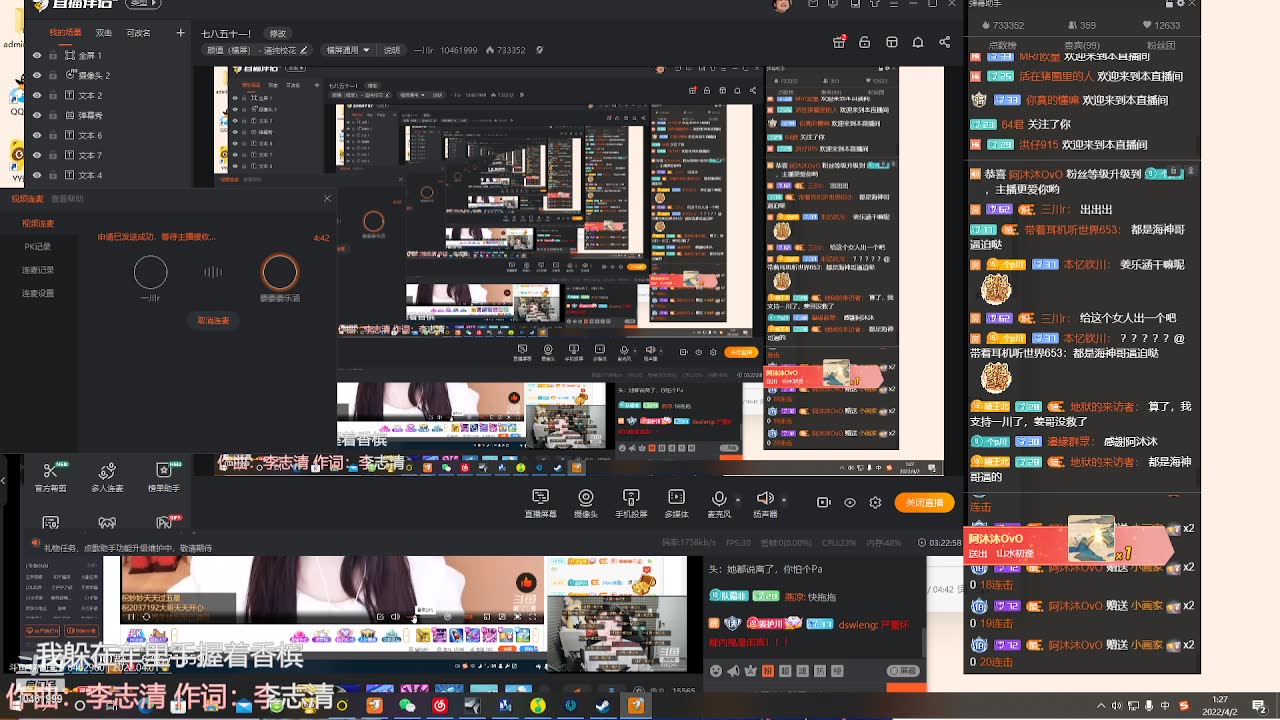Viewport: 1280px width, 720px height.
Task: Open 榜单助手 ranking assistant tool
Action: 164,475
